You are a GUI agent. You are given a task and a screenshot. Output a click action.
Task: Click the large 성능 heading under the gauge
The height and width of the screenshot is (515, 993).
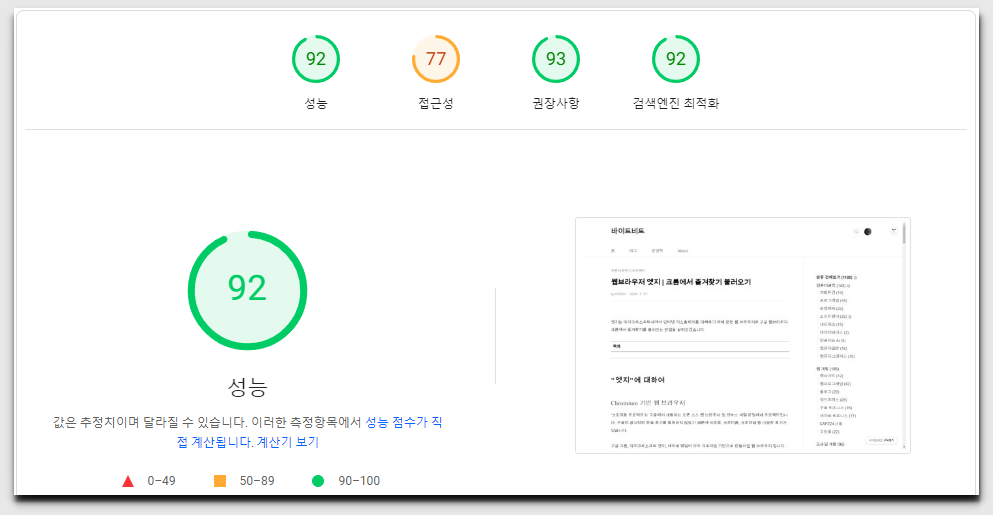248,386
